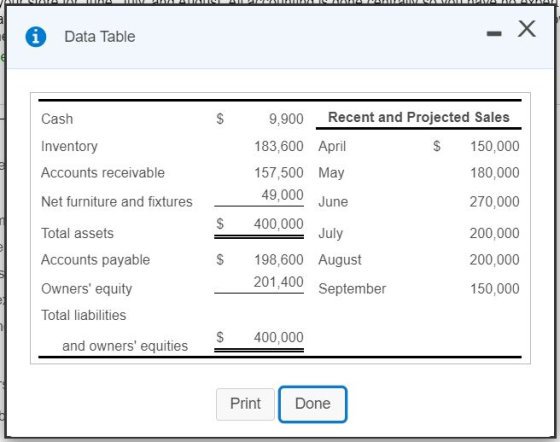This screenshot has width=560, height=442.
Task: Click July sales value 200,000
Action: [x=495, y=233]
